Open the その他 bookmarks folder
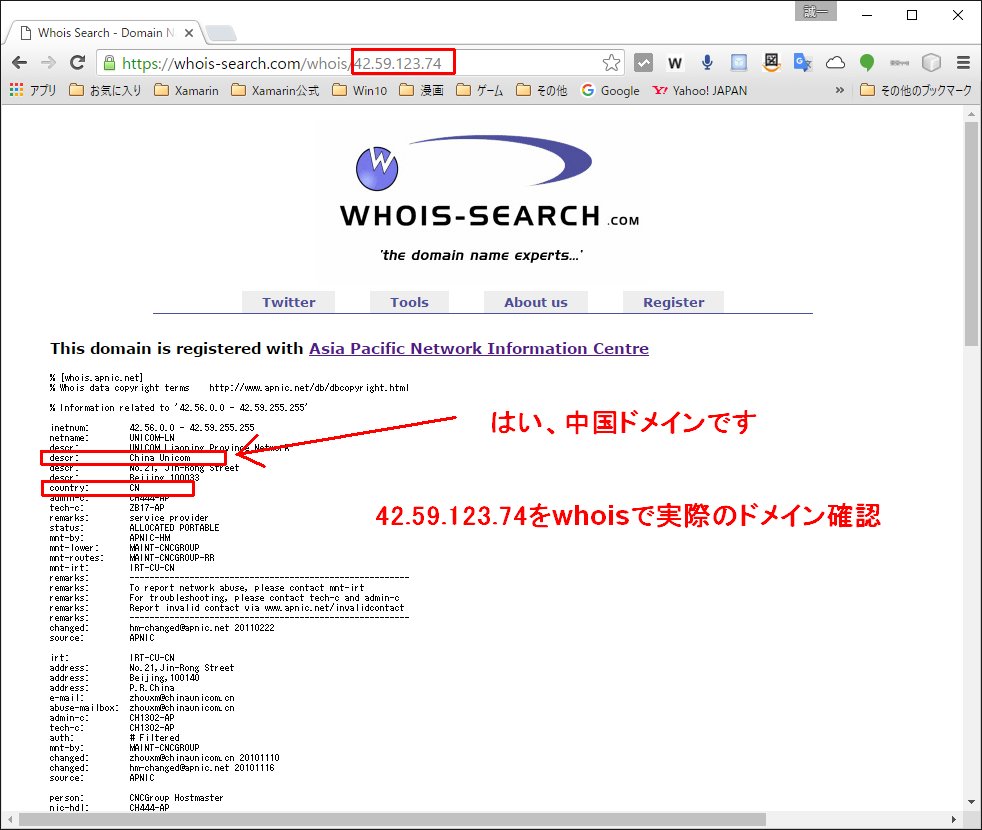Viewport: 982px width, 830px height. pos(542,90)
